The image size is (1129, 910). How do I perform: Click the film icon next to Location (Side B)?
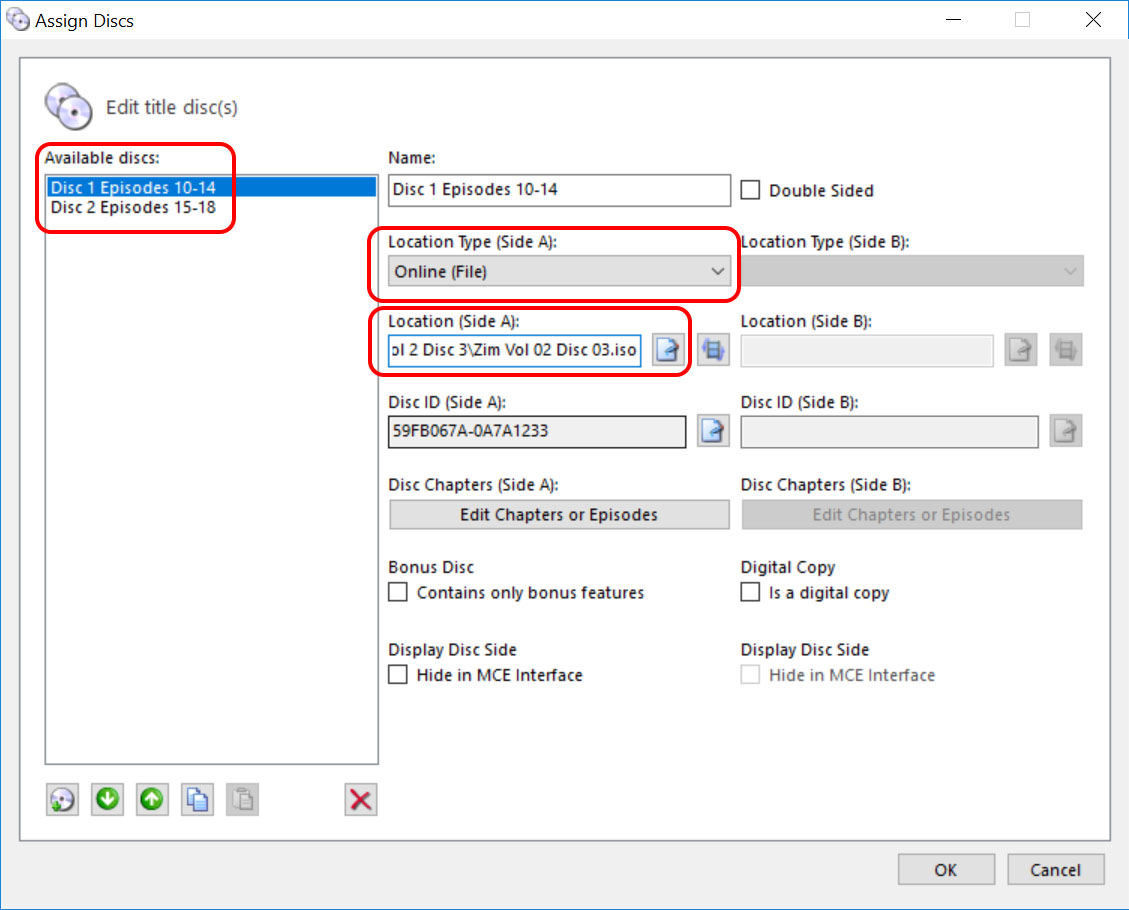[1066, 350]
